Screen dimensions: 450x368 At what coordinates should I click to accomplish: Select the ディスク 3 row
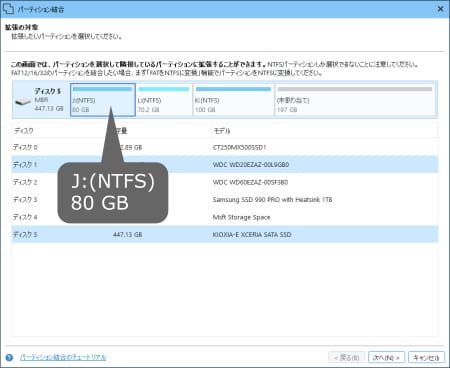(225, 199)
